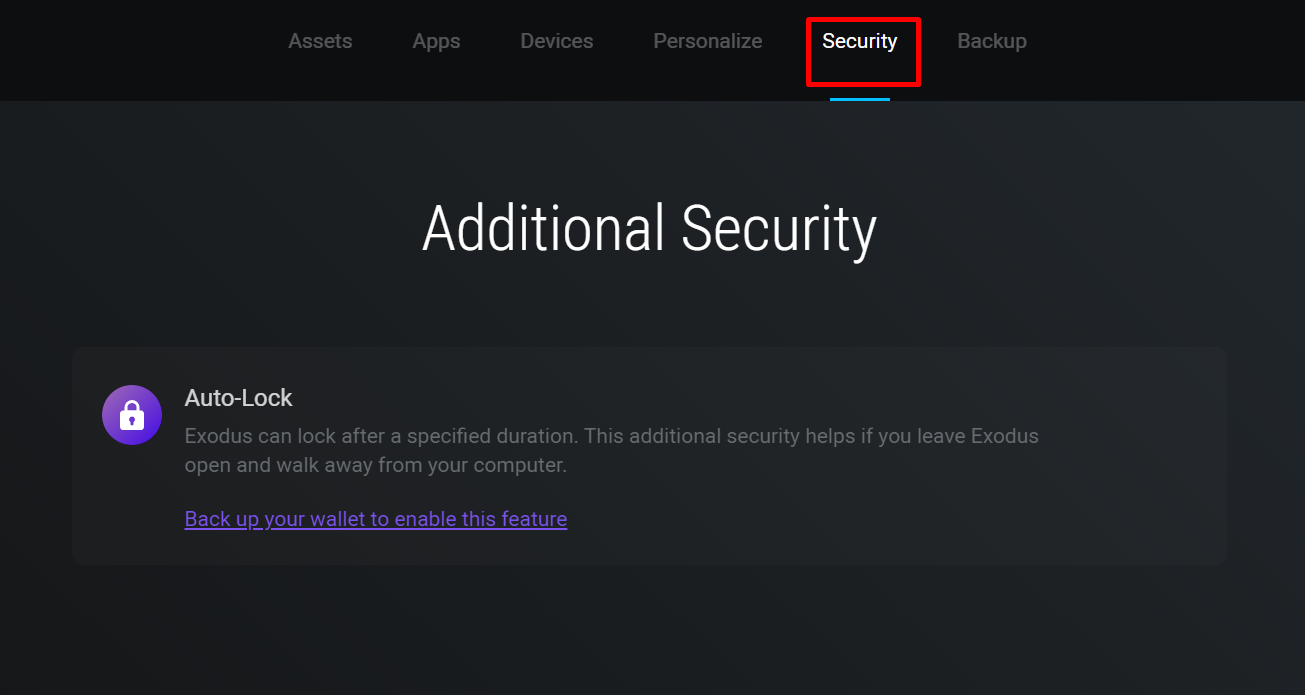
Task: Click 'open and walk away from your computer' text
Action: point(376,465)
